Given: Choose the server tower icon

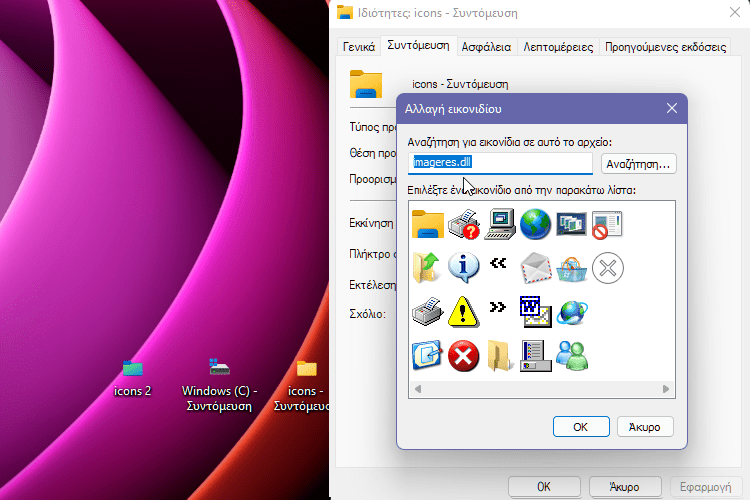Looking at the screenshot, I should point(535,356).
